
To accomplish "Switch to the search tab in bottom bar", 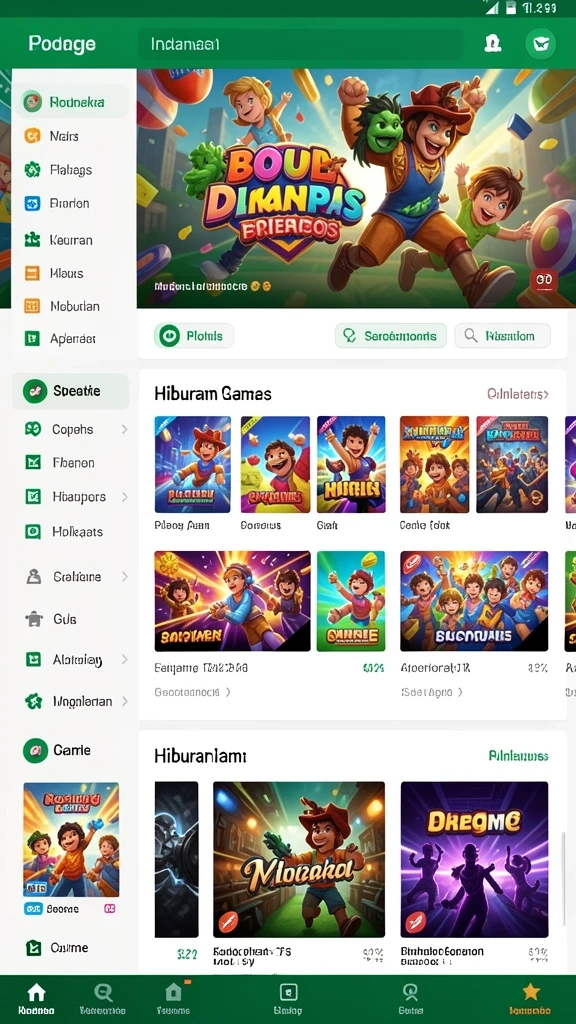I will tap(103, 999).
